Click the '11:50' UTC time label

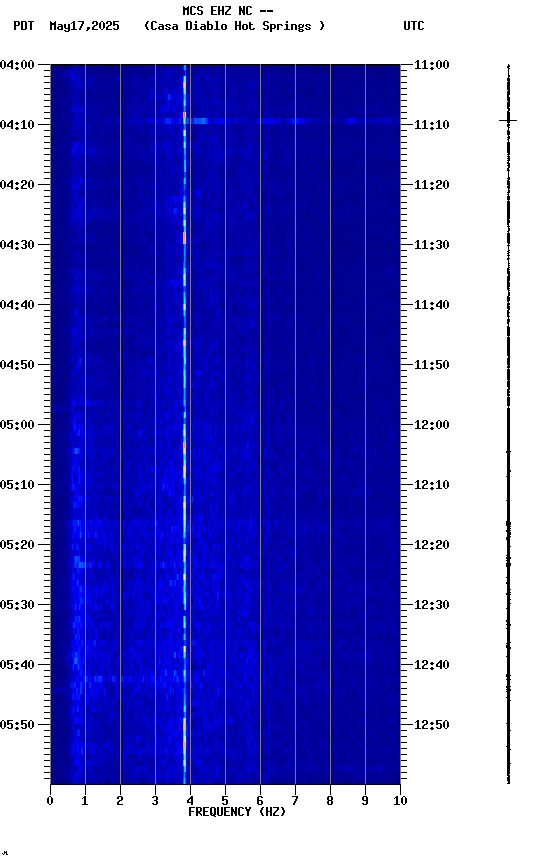point(432,365)
